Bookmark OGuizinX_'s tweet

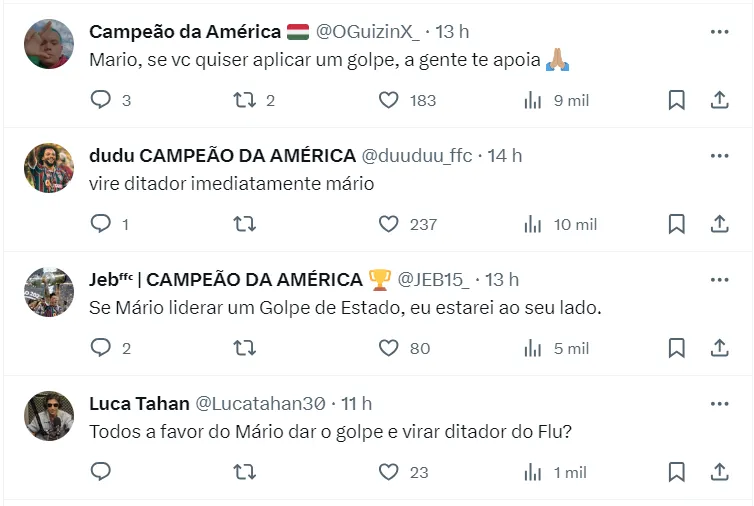[676, 100]
